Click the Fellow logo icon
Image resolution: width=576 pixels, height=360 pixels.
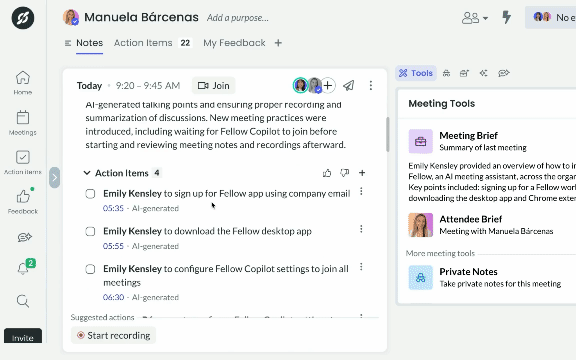click(23, 18)
